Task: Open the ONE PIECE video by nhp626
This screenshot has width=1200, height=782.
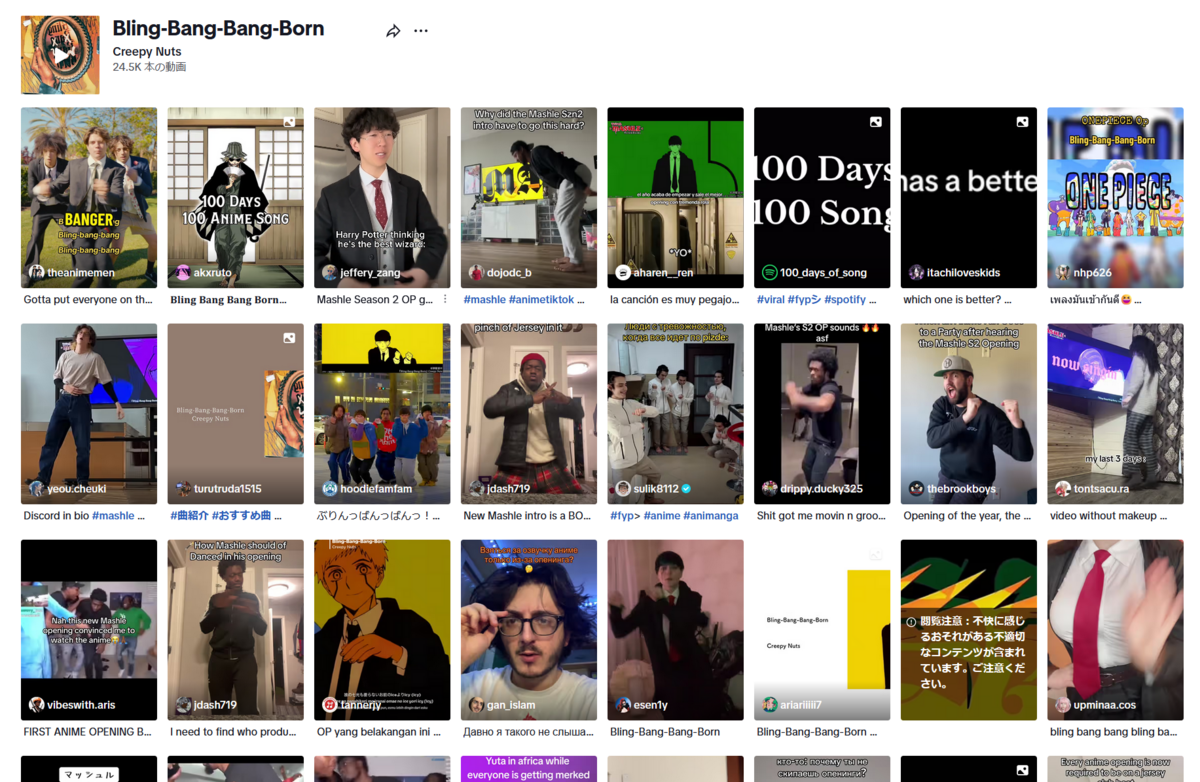Action: pos(1115,197)
